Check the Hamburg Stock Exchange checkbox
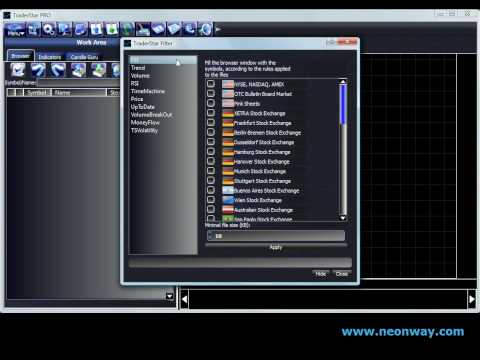The image size is (480, 360). [211, 151]
